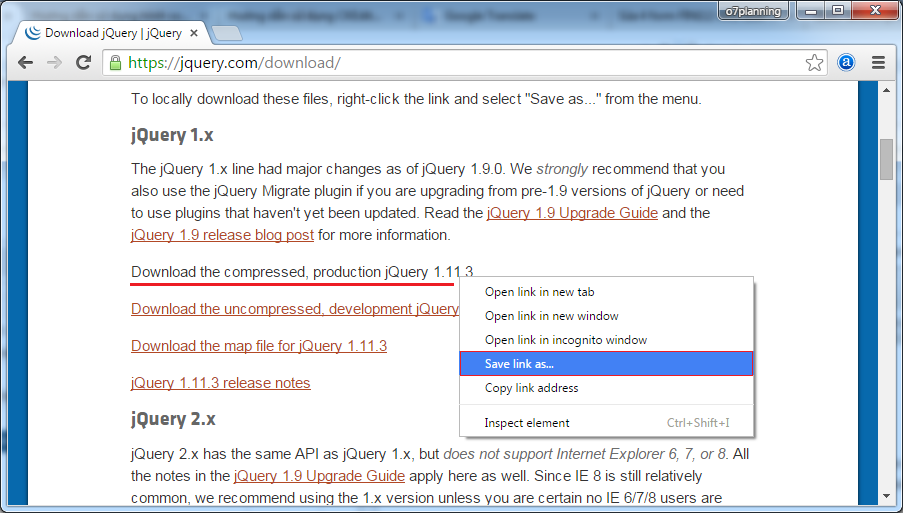Bookmark this page with the star icon
This screenshot has width=903, height=513.
coord(814,62)
